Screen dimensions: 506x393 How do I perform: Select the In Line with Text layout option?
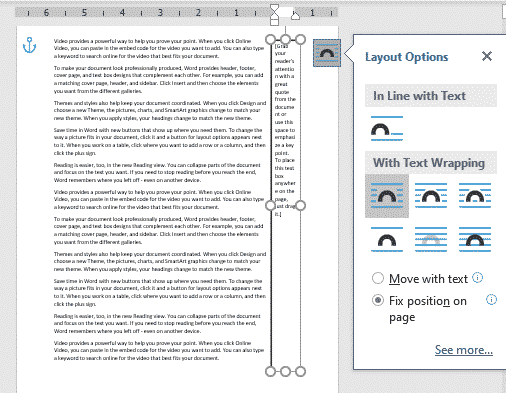click(x=387, y=129)
